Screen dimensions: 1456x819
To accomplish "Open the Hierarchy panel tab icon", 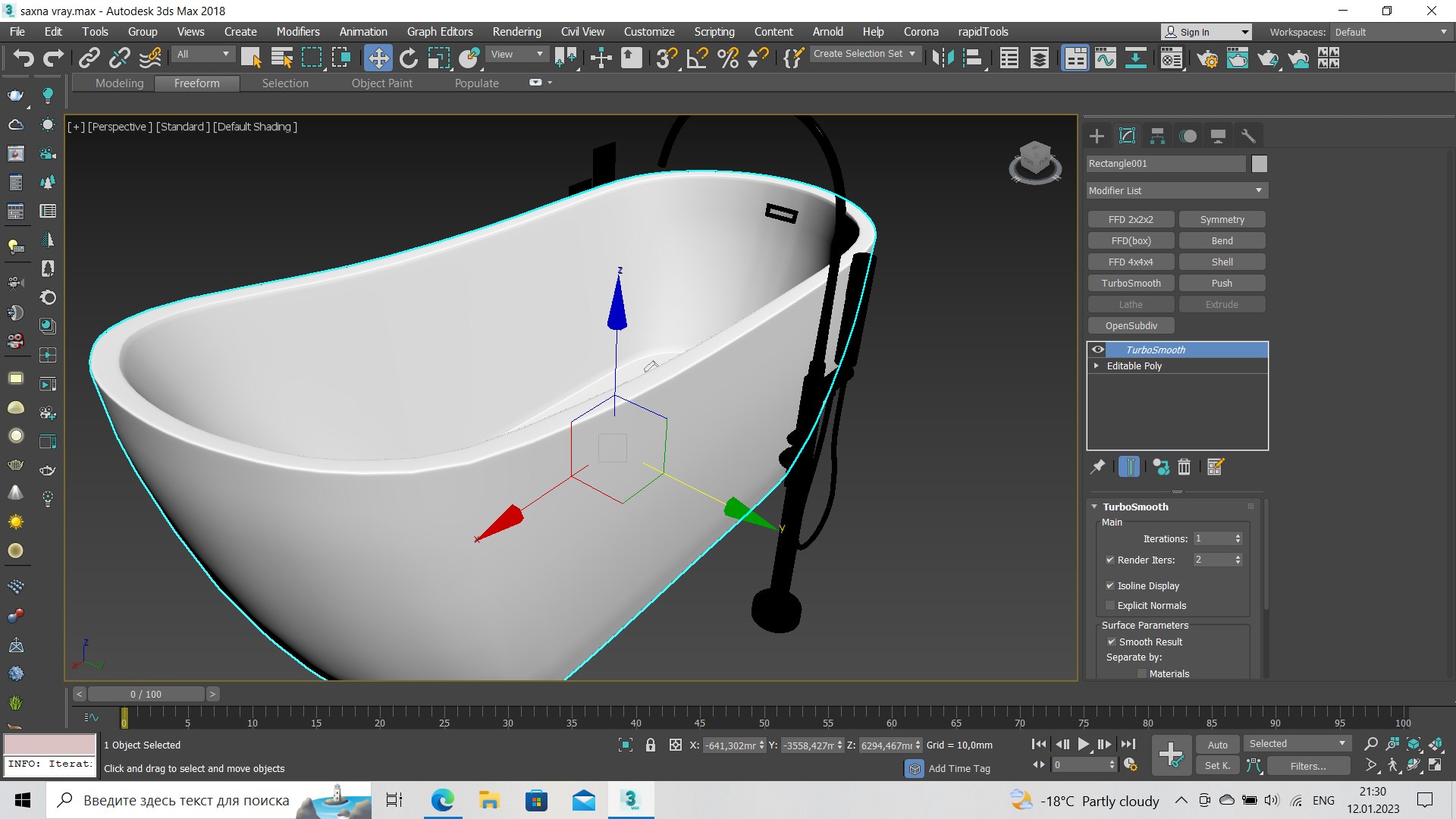I will pyautogui.click(x=1157, y=136).
